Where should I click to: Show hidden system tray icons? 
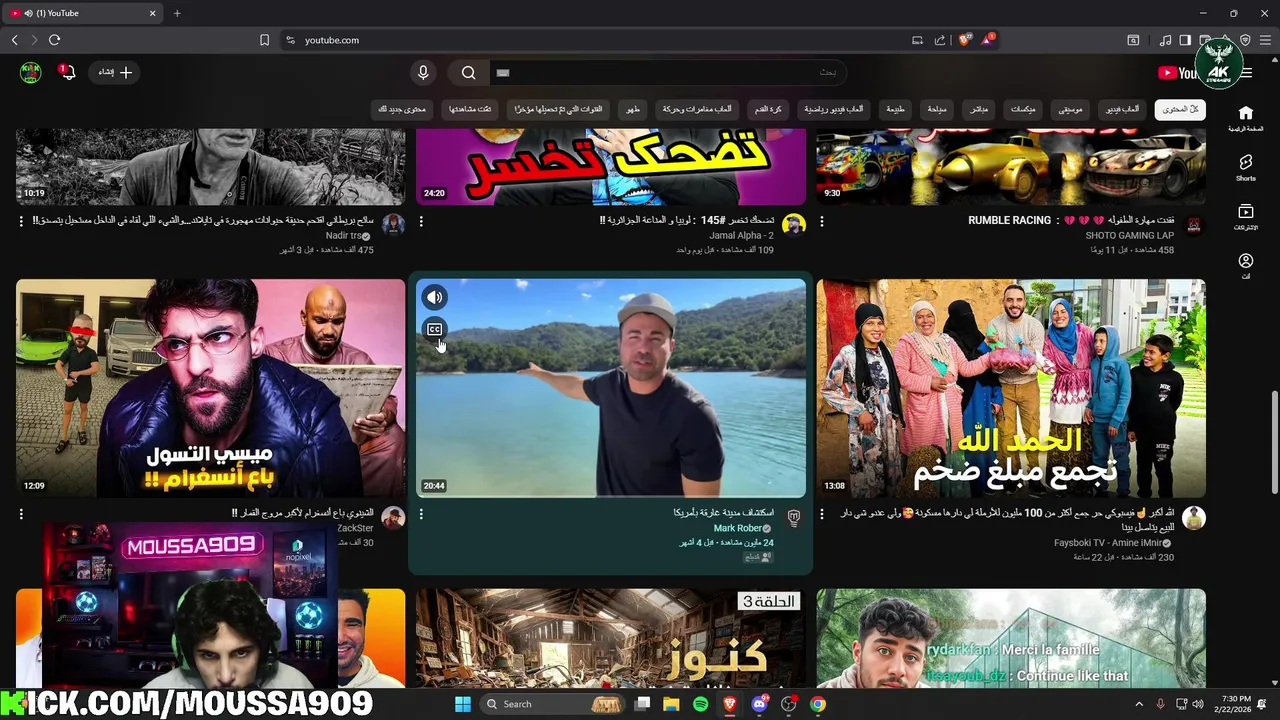click(x=1139, y=704)
